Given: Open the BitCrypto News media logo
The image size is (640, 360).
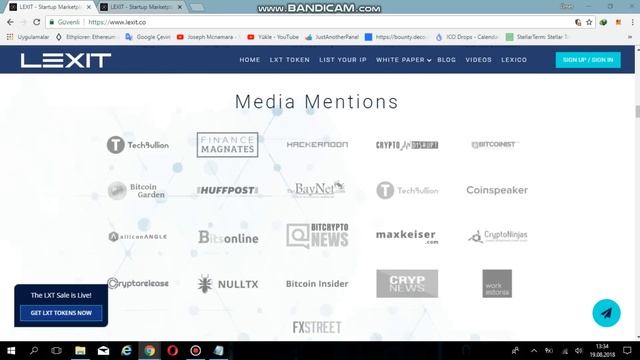Looking at the screenshot, I should [x=317, y=236].
